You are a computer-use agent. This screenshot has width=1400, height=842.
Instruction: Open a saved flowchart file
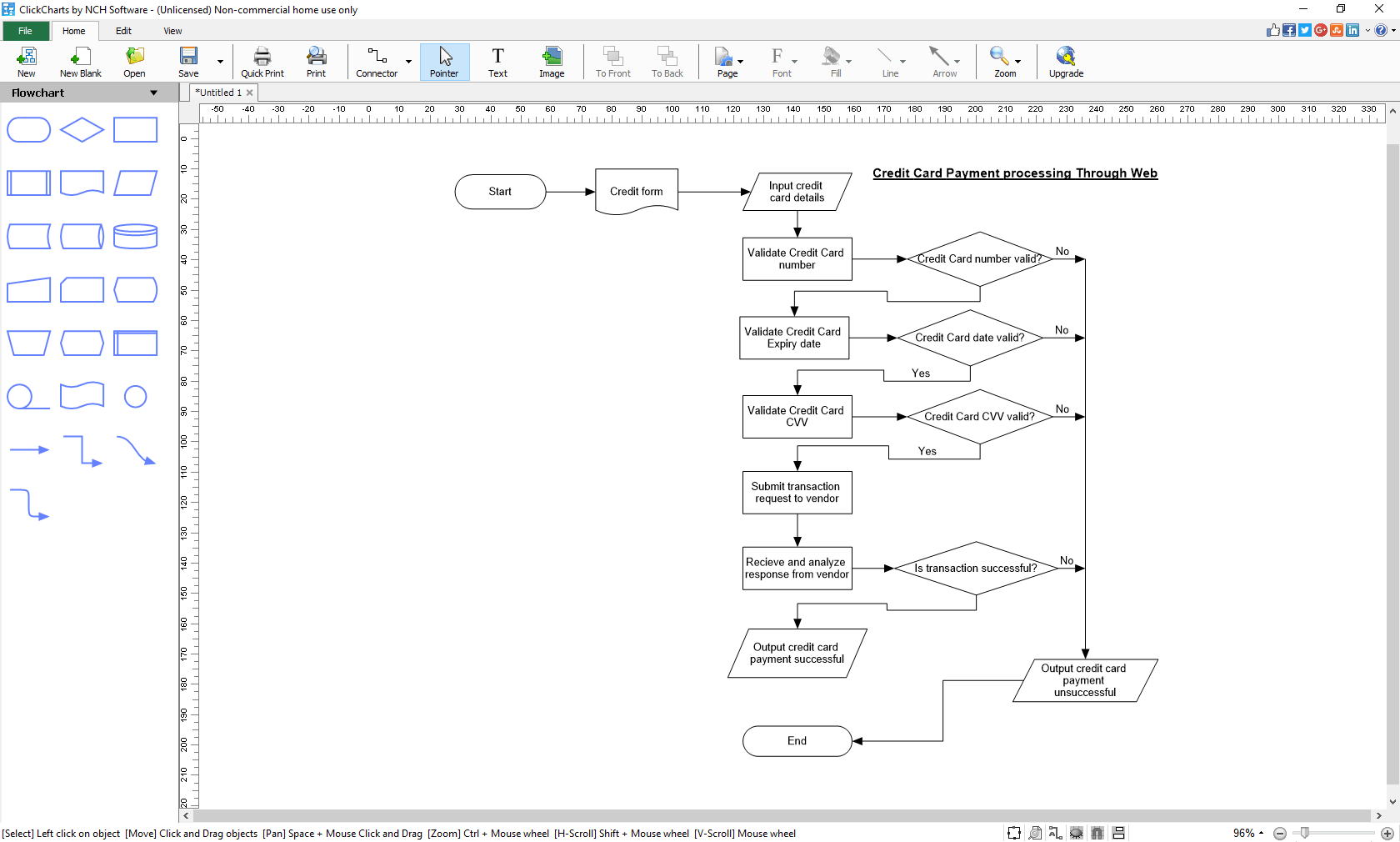(133, 61)
